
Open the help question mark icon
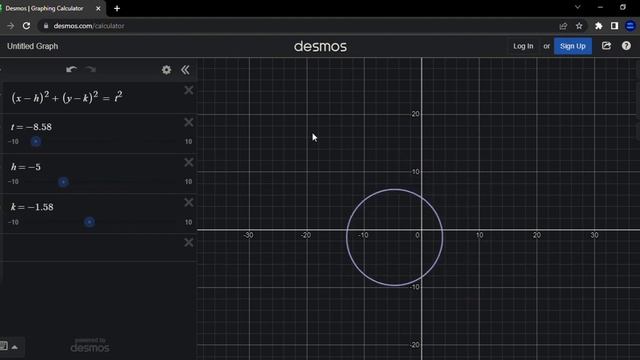[x=626, y=46]
